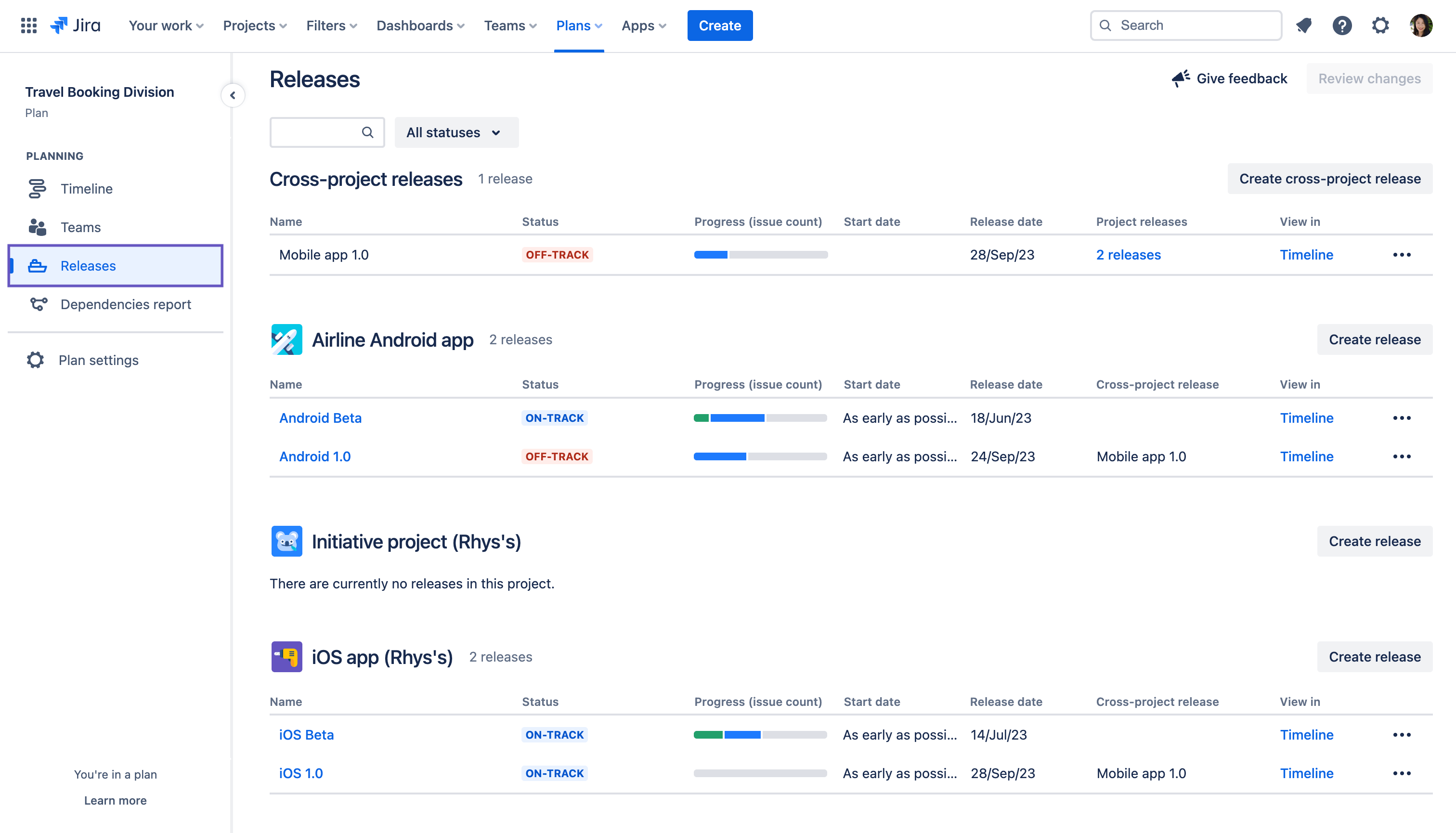Open more options for Mobile app 1.0
Screen dimensions: 1456x833
[1402, 255]
